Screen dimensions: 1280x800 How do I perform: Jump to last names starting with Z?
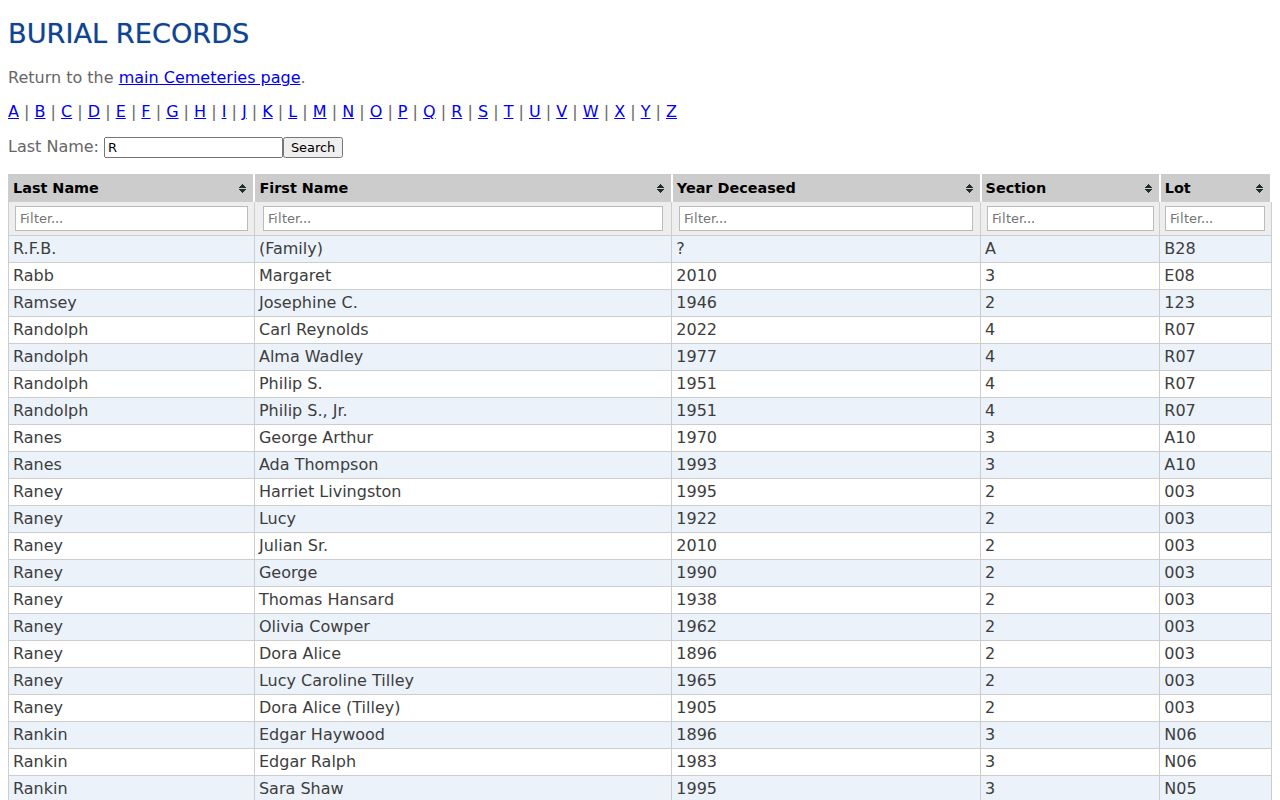(671, 111)
